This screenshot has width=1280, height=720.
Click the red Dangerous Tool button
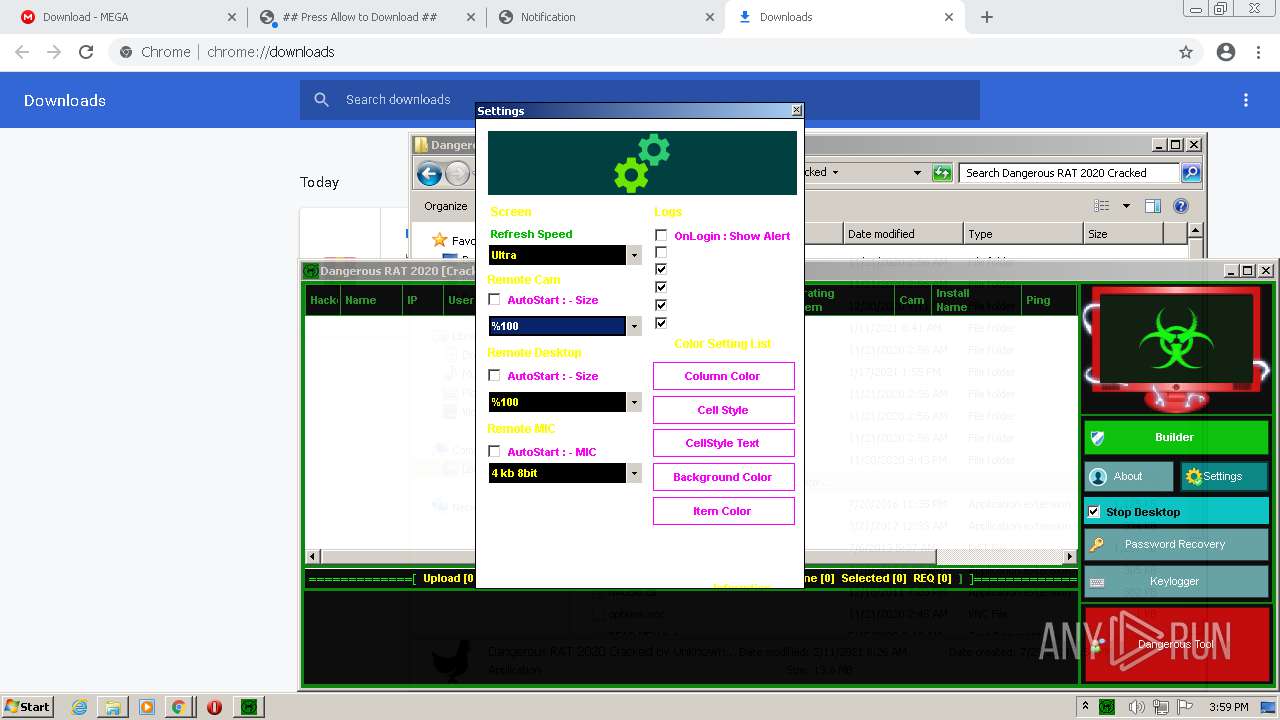pyautogui.click(x=1176, y=644)
